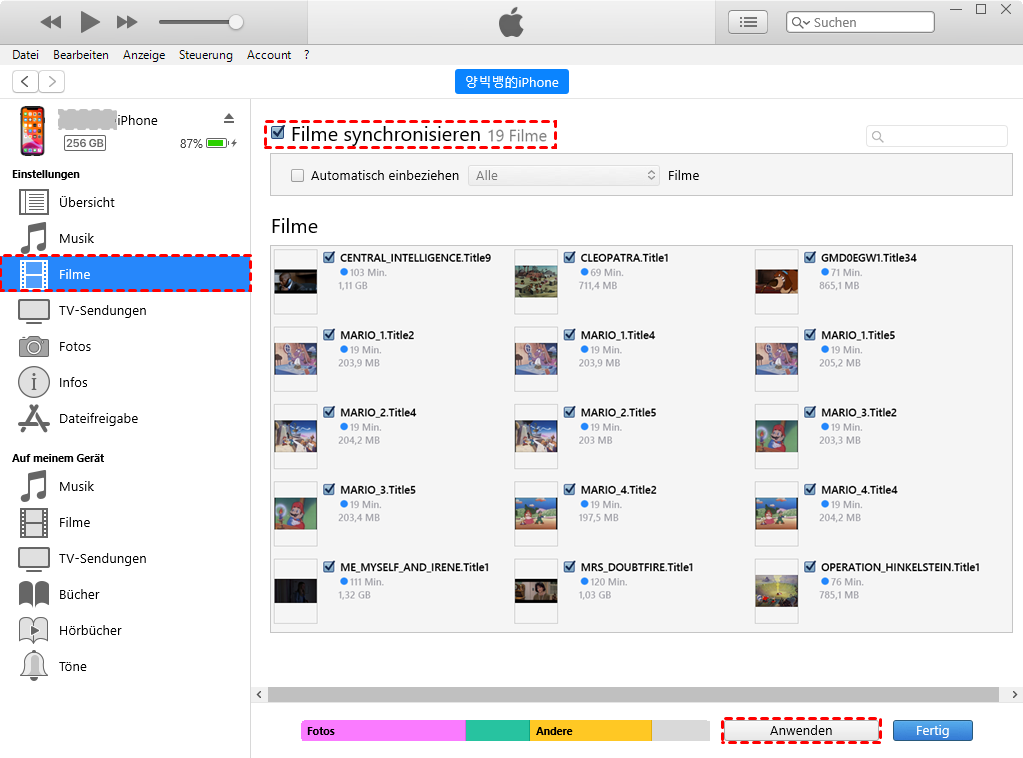Image resolution: width=1023 pixels, height=758 pixels.
Task: Open the Steuerung menu
Action: [x=206, y=55]
